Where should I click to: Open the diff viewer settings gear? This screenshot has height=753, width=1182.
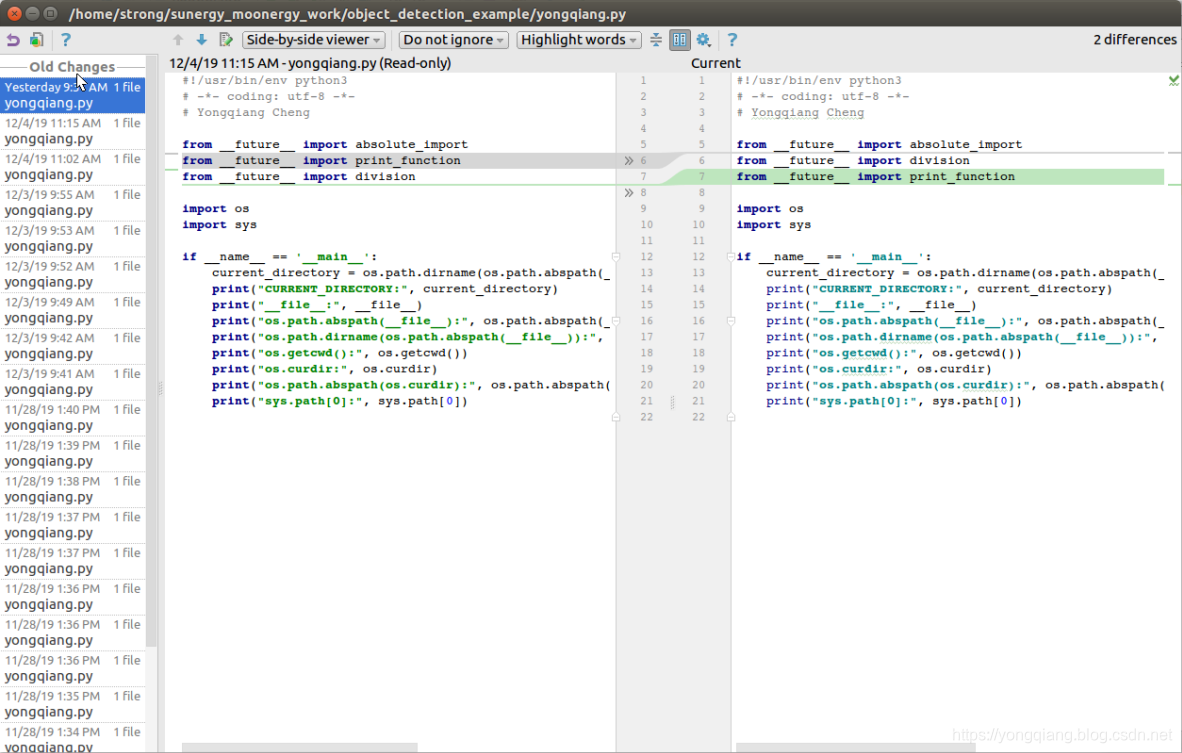point(705,39)
